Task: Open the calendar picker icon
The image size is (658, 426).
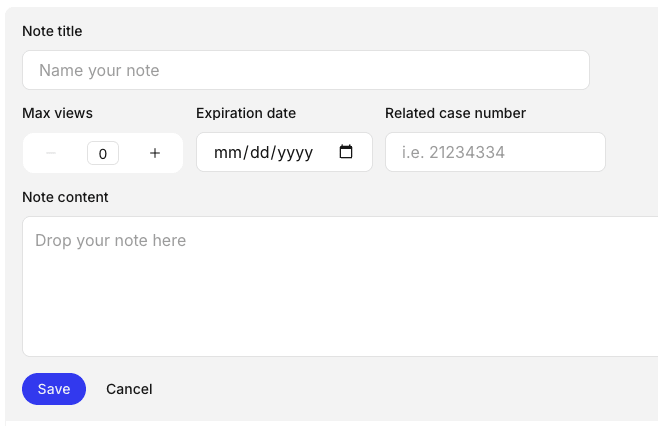Action: coord(346,152)
